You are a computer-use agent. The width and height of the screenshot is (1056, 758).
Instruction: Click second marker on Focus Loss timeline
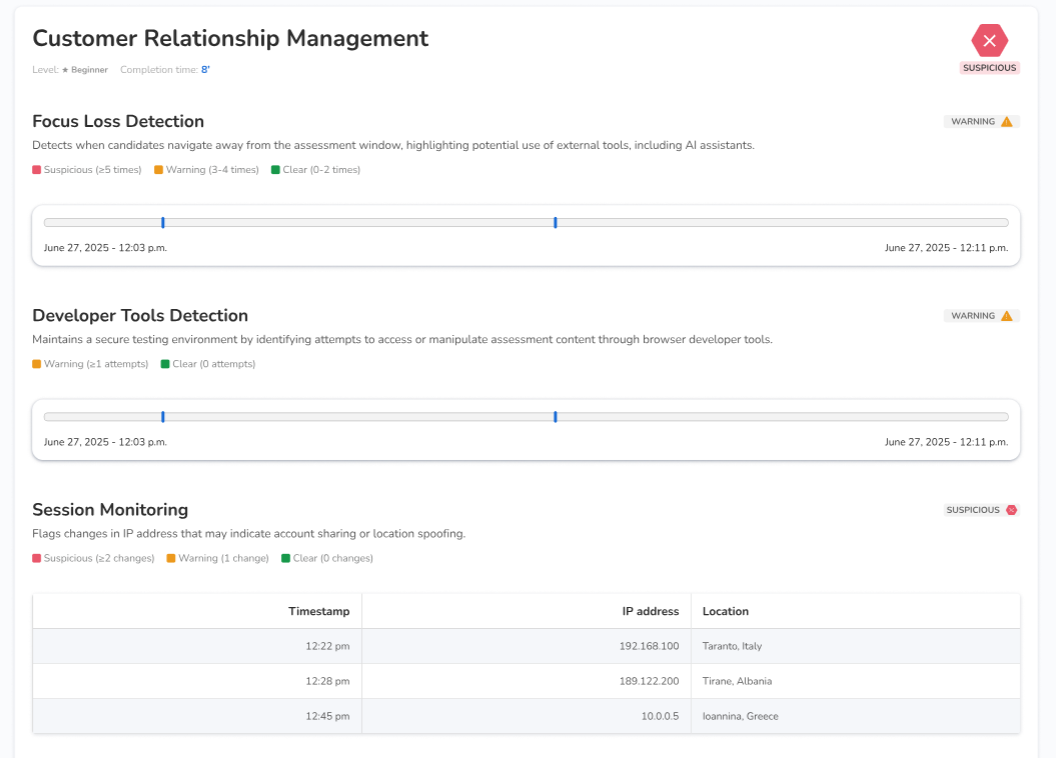click(x=555, y=222)
